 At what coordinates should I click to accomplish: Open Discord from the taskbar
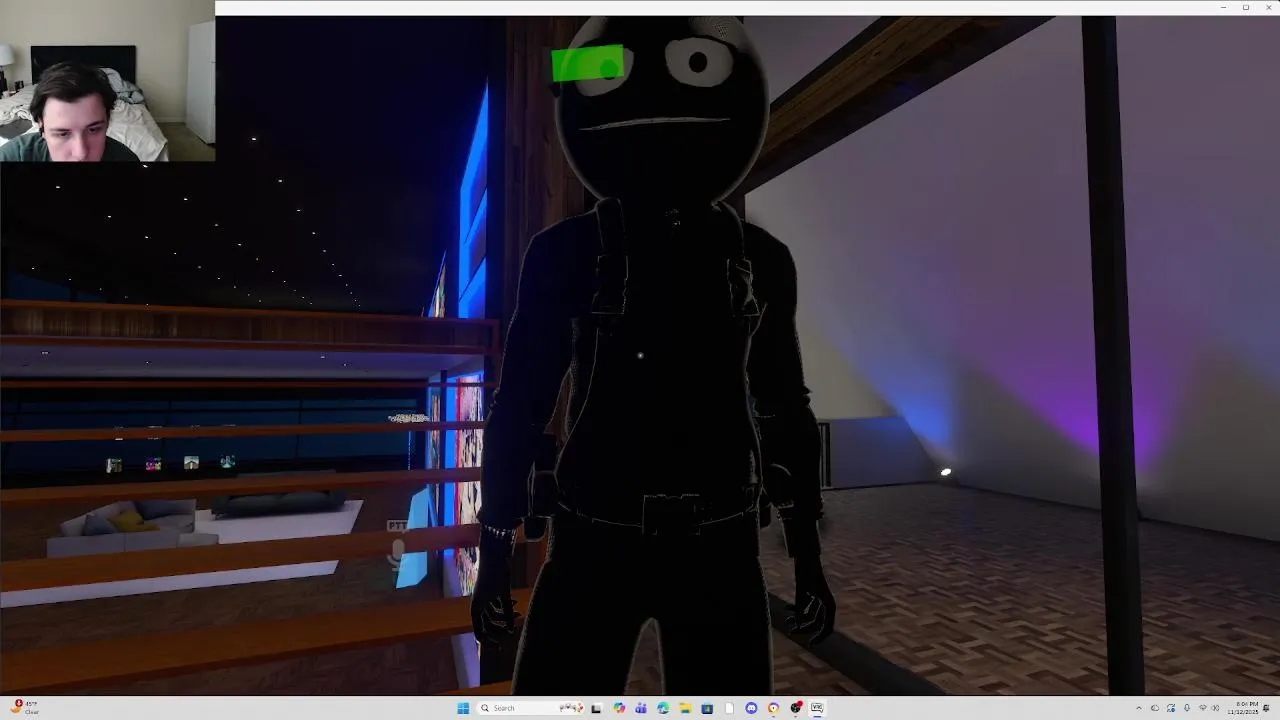click(751, 708)
